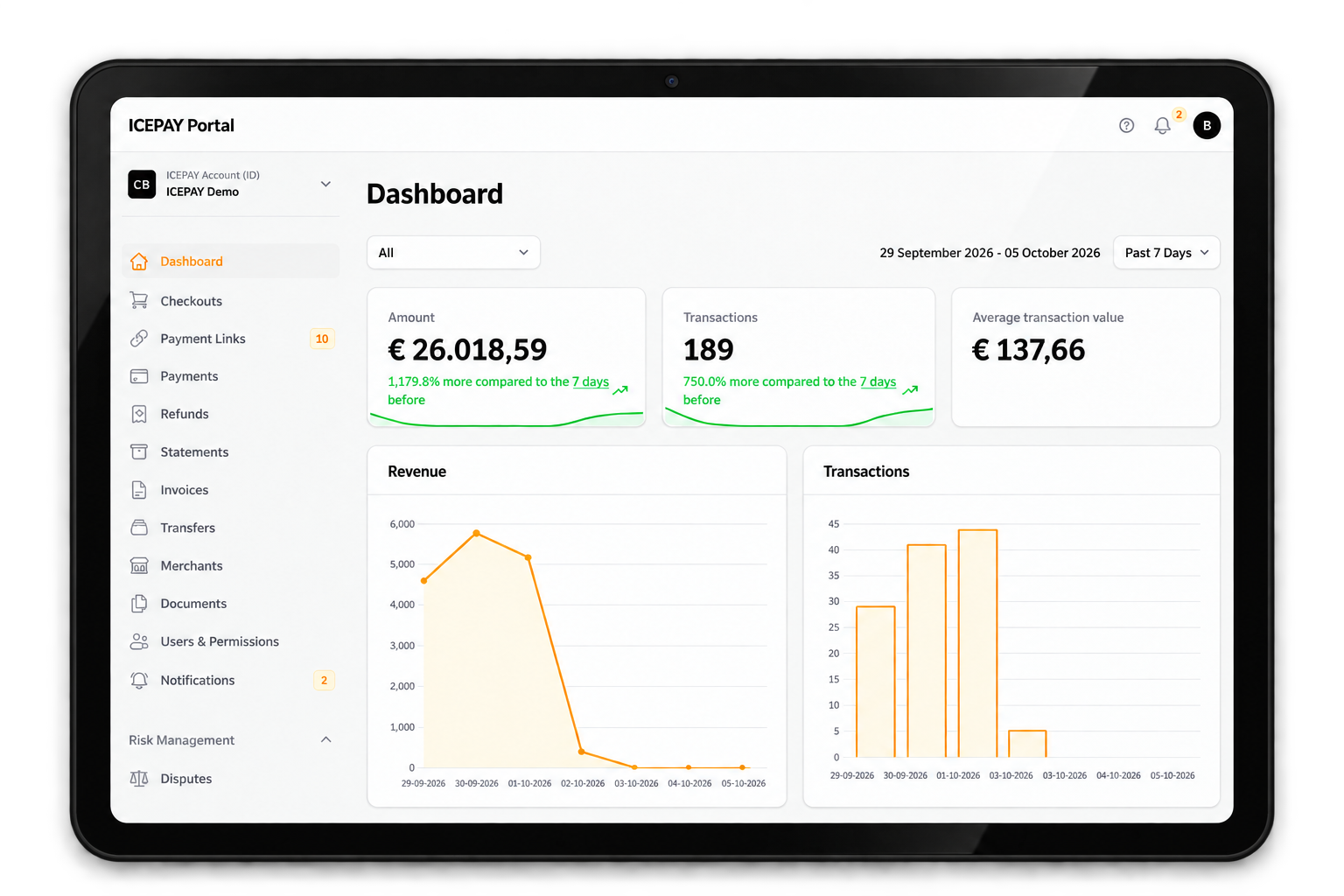1344x896 pixels.
Task: Click the CB account avatar
Action: pos(142,185)
